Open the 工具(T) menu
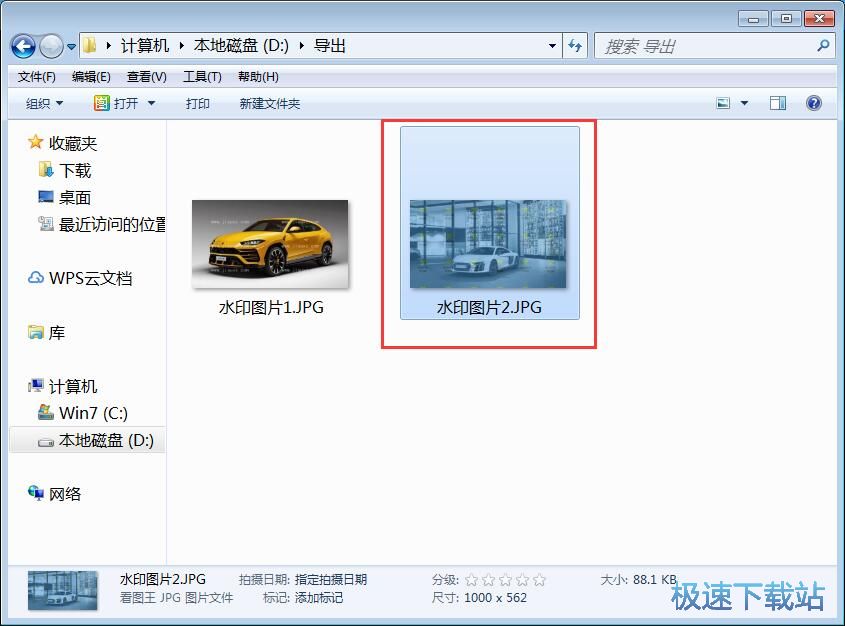The image size is (845, 626). click(x=202, y=77)
